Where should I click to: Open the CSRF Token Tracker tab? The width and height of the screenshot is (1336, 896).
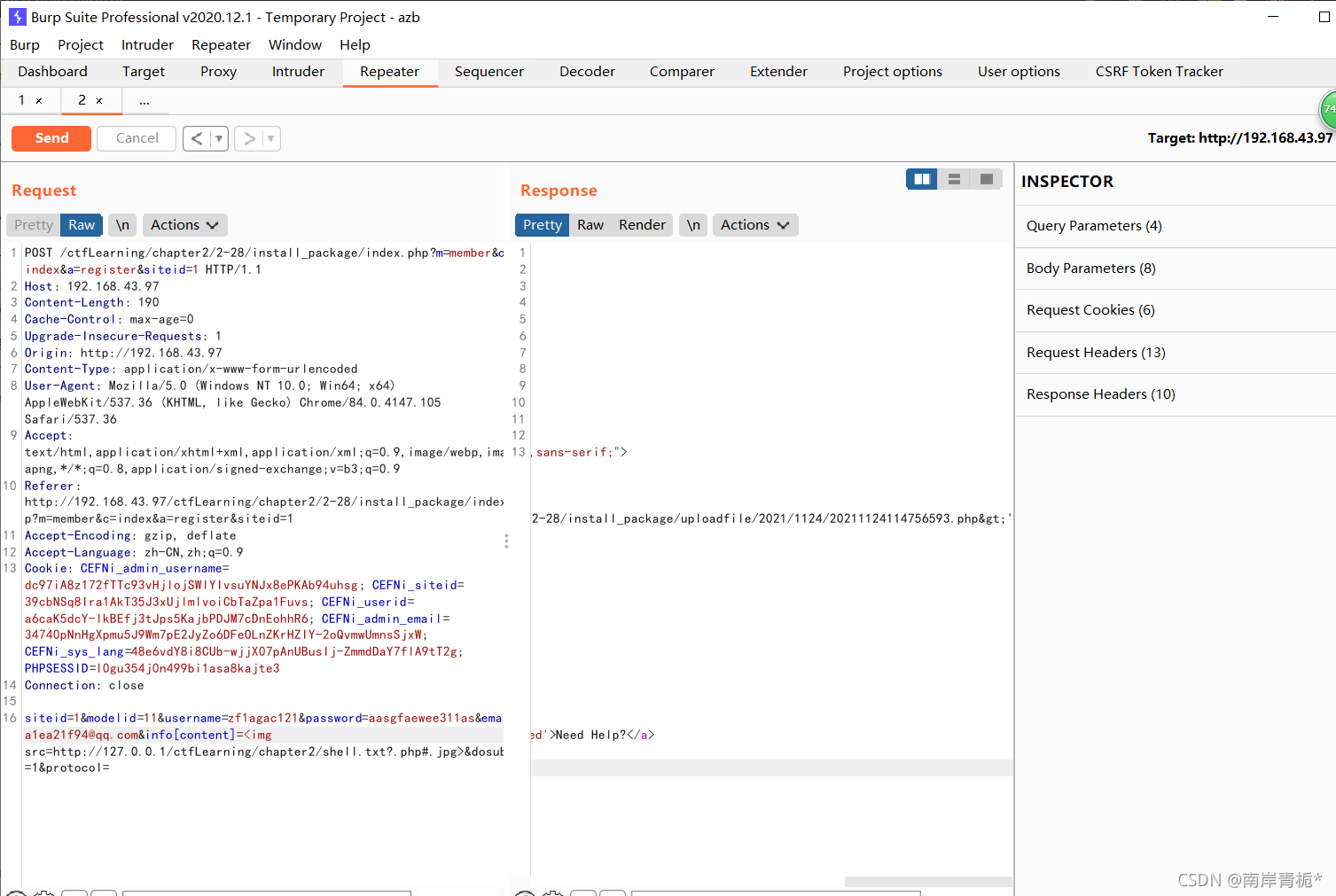pos(1159,72)
